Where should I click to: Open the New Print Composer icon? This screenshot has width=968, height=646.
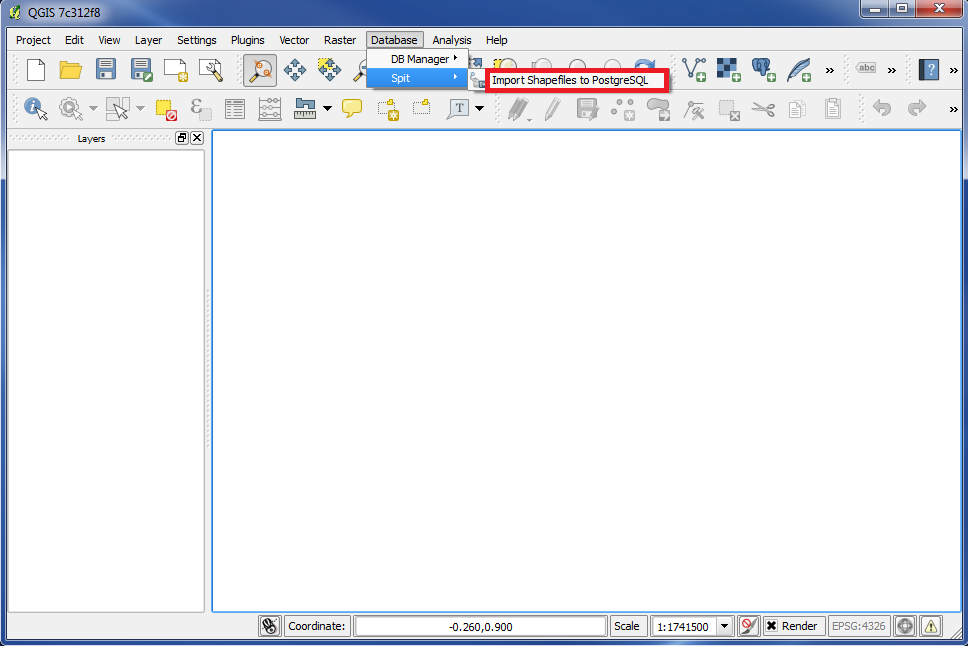coord(176,70)
